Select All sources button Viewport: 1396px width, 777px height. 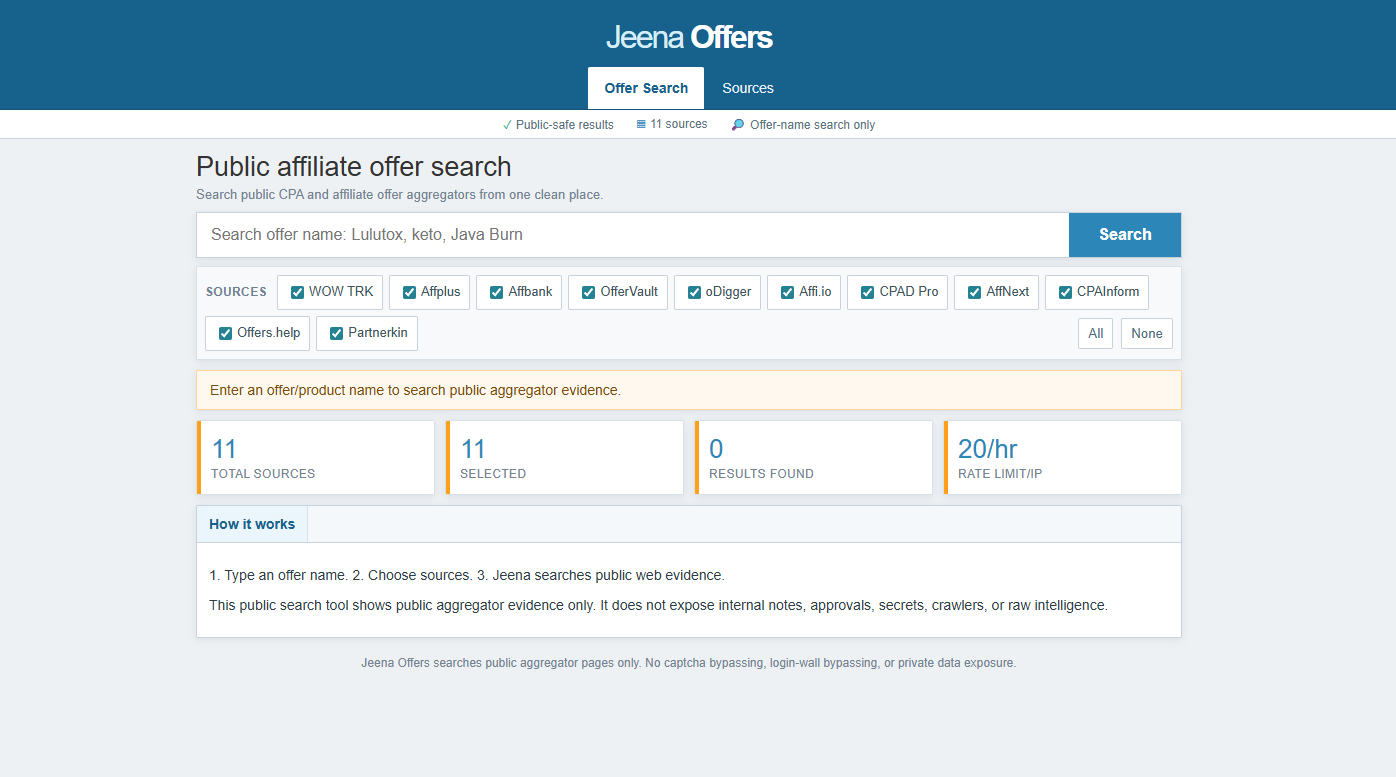(1096, 334)
